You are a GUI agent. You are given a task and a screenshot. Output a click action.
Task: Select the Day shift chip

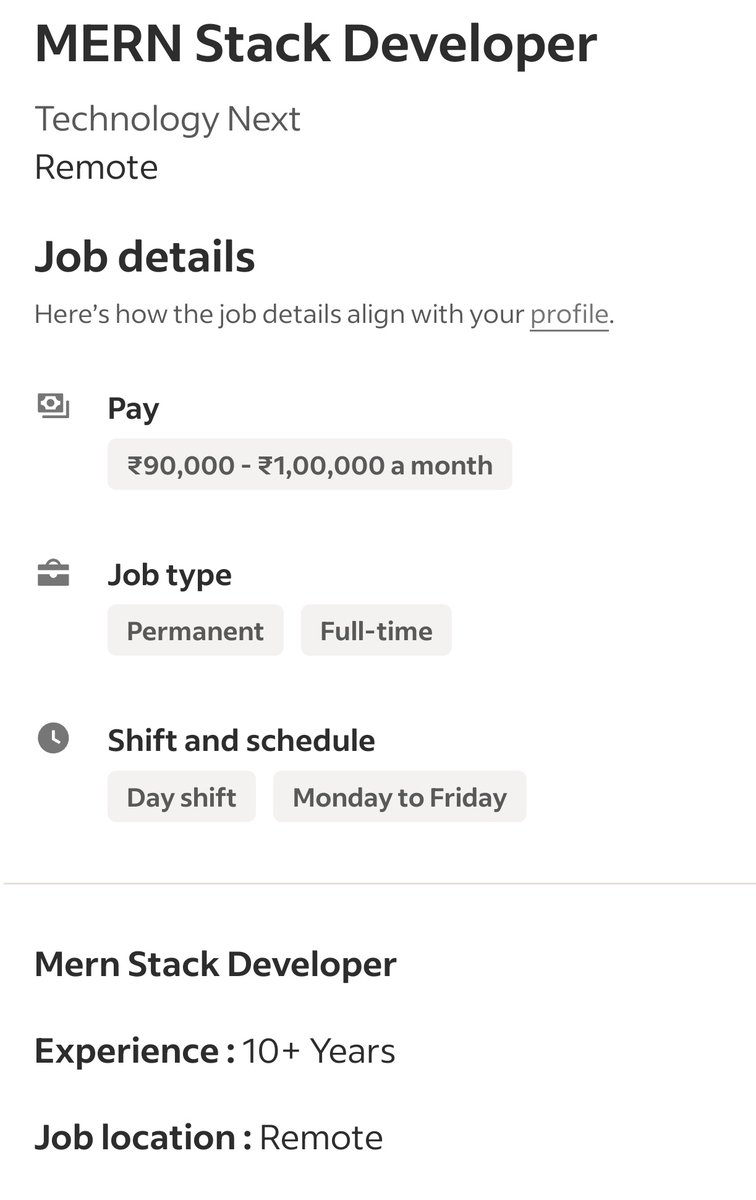click(x=181, y=797)
